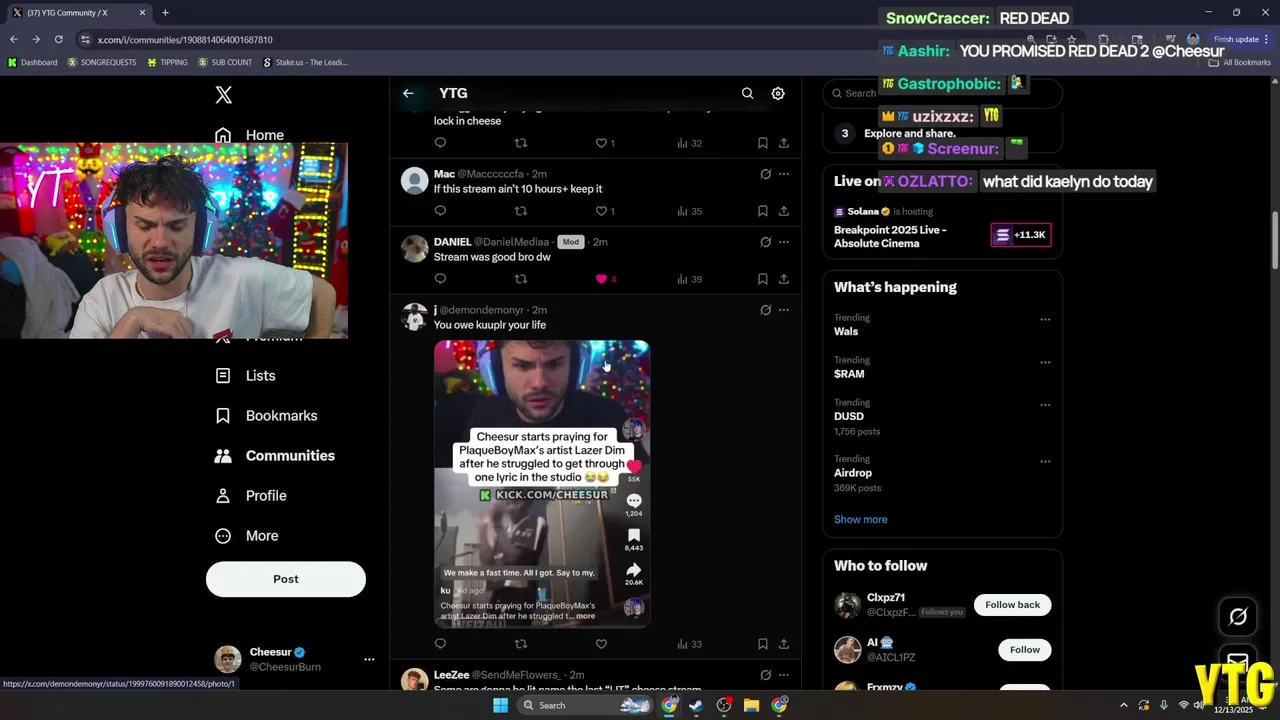Open Dashboard bookmark
1280x720 pixels.
32,62
